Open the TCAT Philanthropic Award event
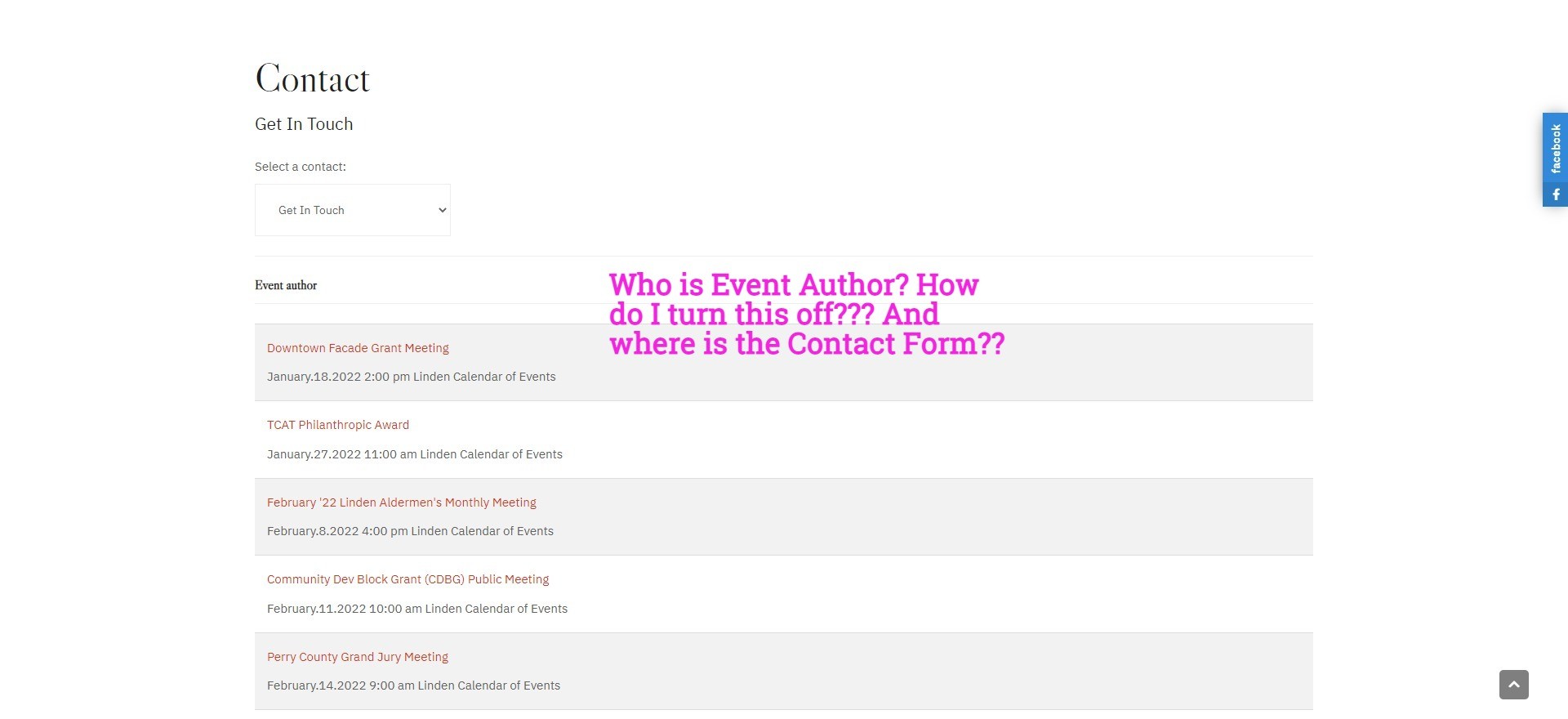Viewport: 1568px width, 719px height. 338,425
